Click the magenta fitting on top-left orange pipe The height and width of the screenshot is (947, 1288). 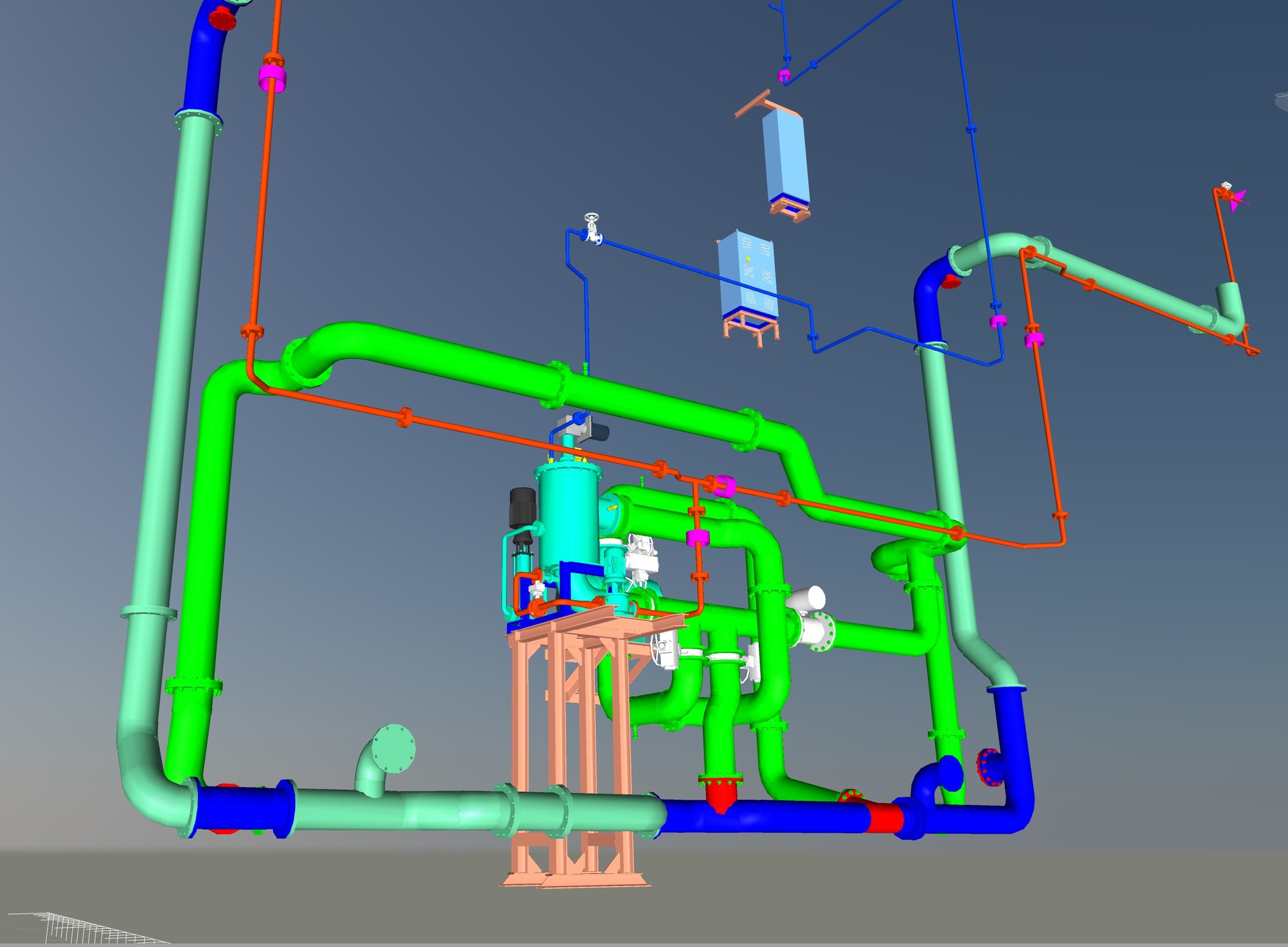click(x=272, y=78)
